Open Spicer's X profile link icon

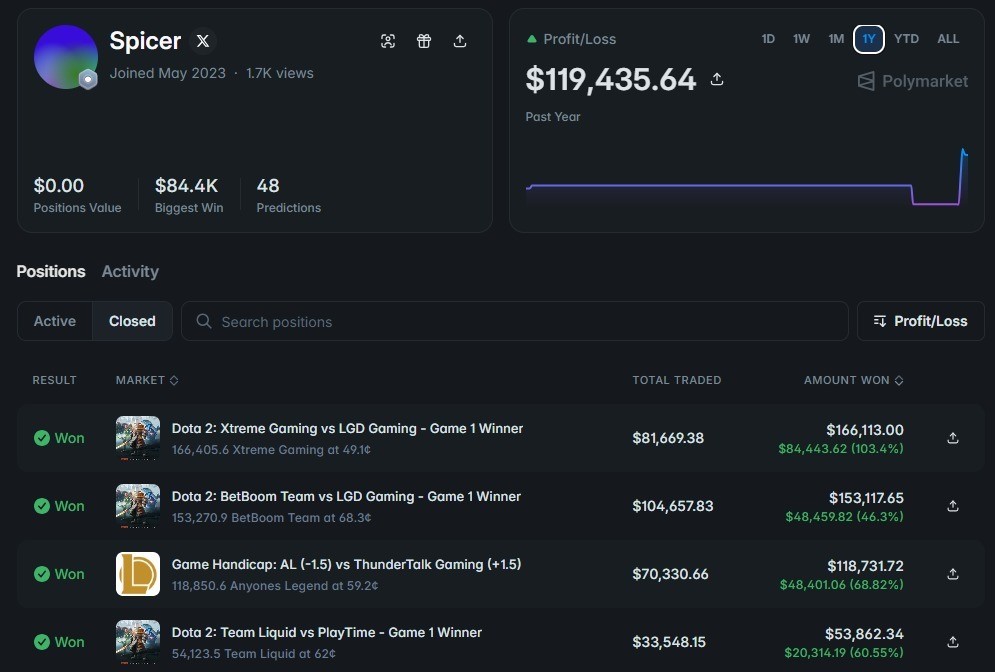[x=202, y=41]
